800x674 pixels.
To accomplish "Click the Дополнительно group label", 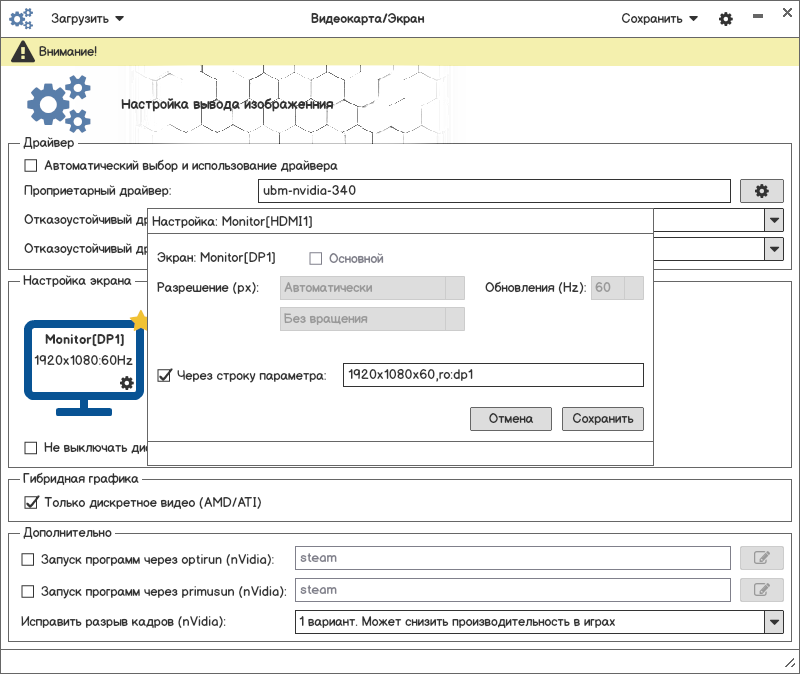I will click(67, 533).
